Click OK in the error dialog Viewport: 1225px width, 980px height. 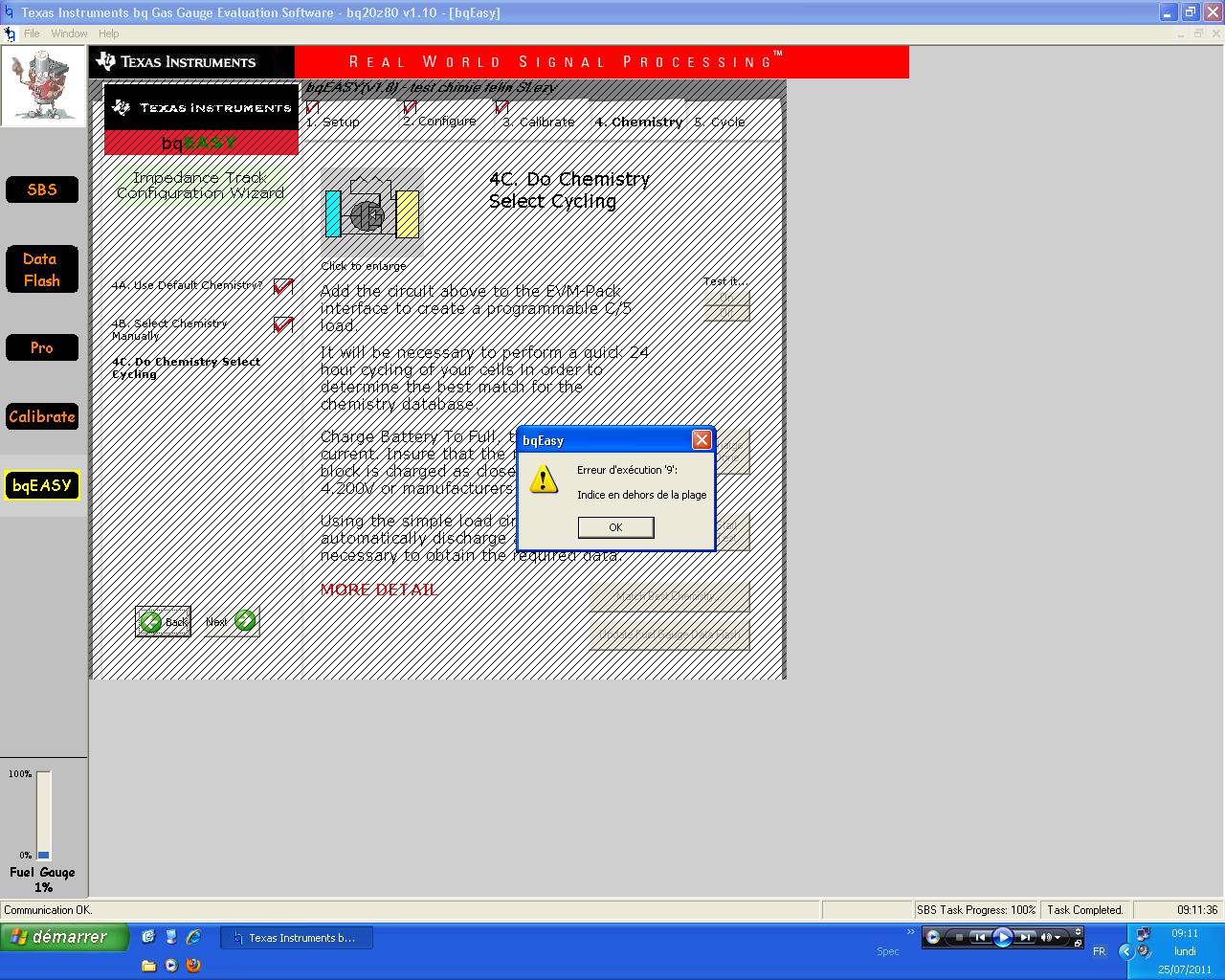[x=615, y=527]
